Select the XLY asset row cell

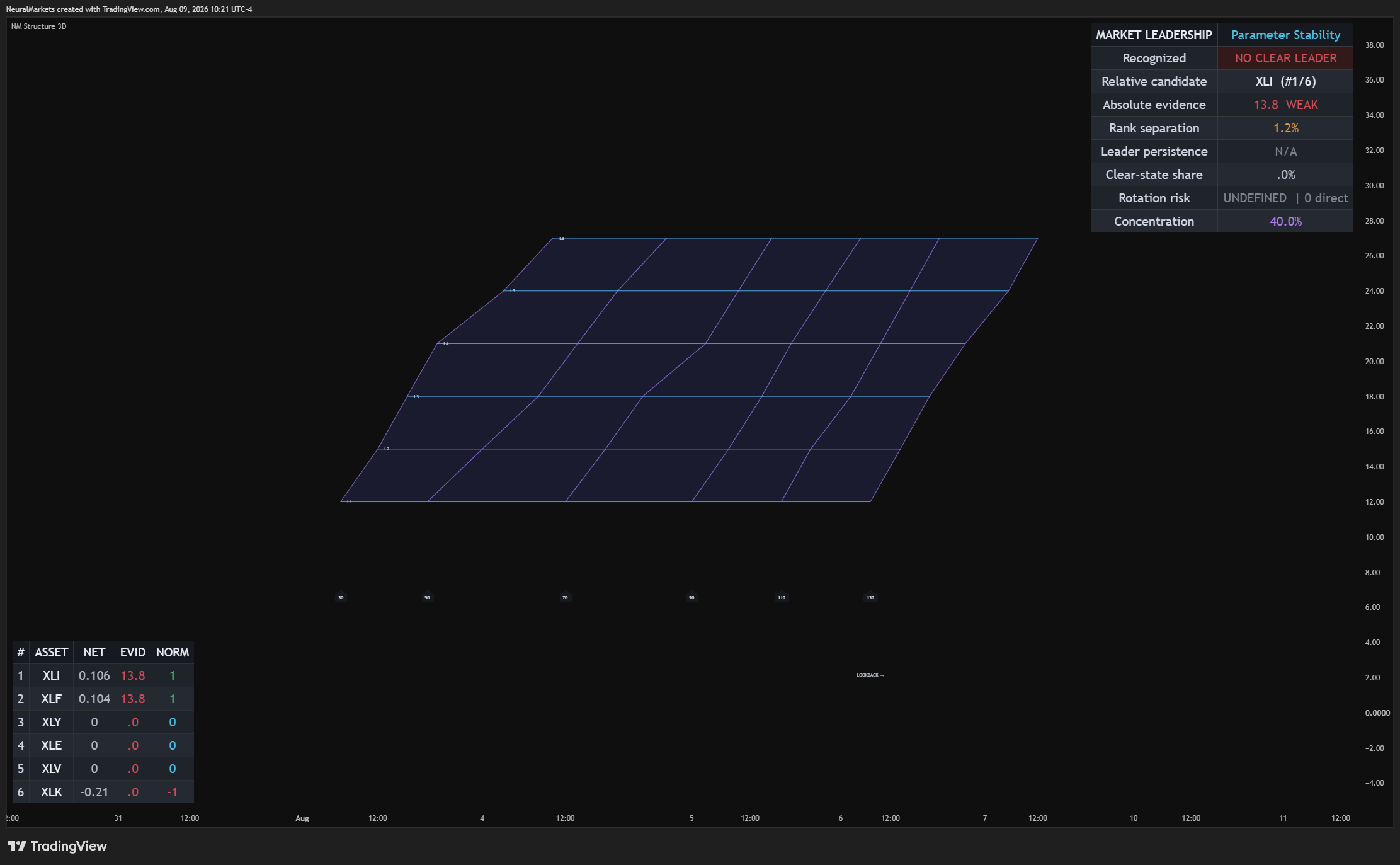click(x=51, y=722)
